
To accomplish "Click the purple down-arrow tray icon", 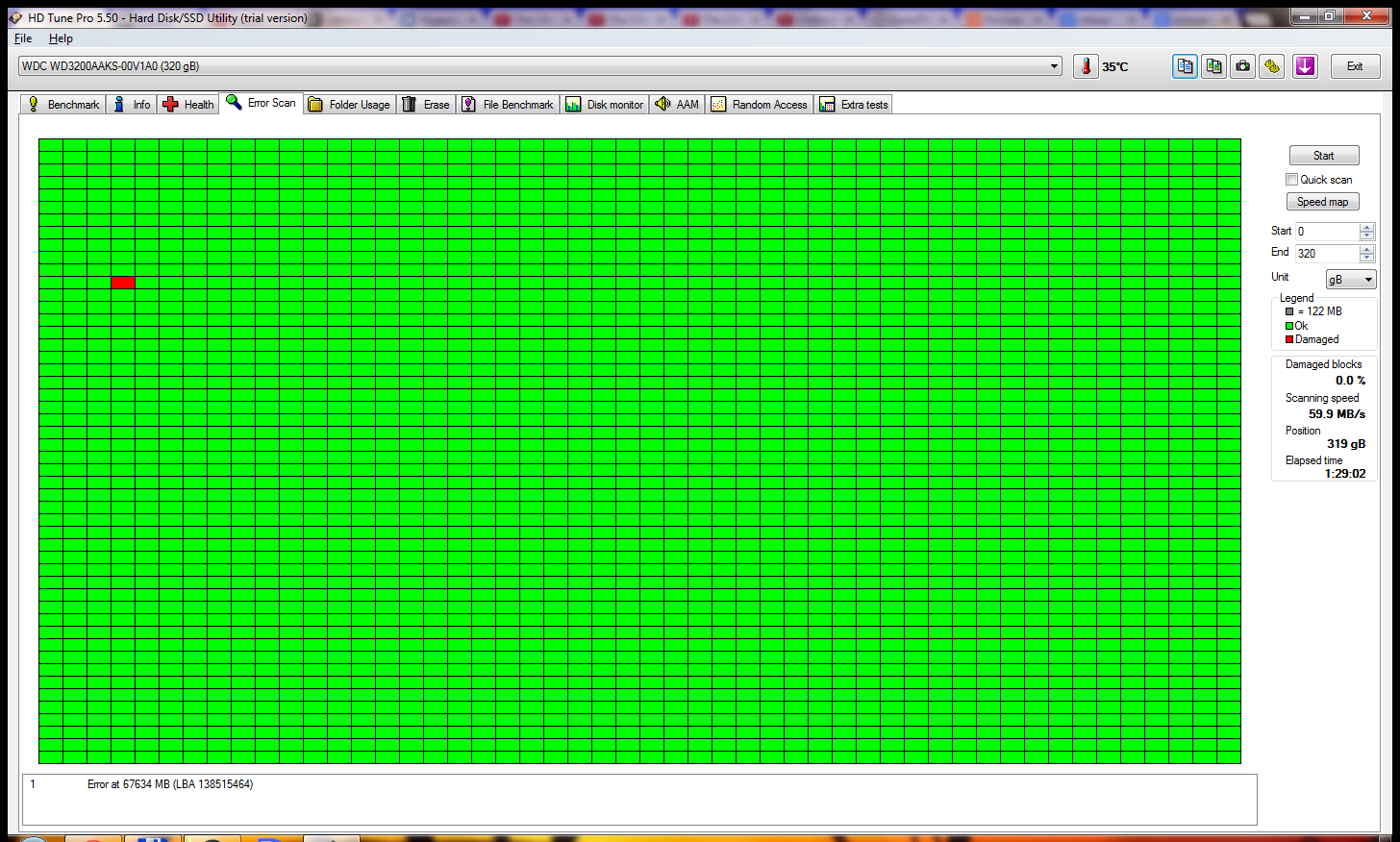I will click(x=1305, y=66).
